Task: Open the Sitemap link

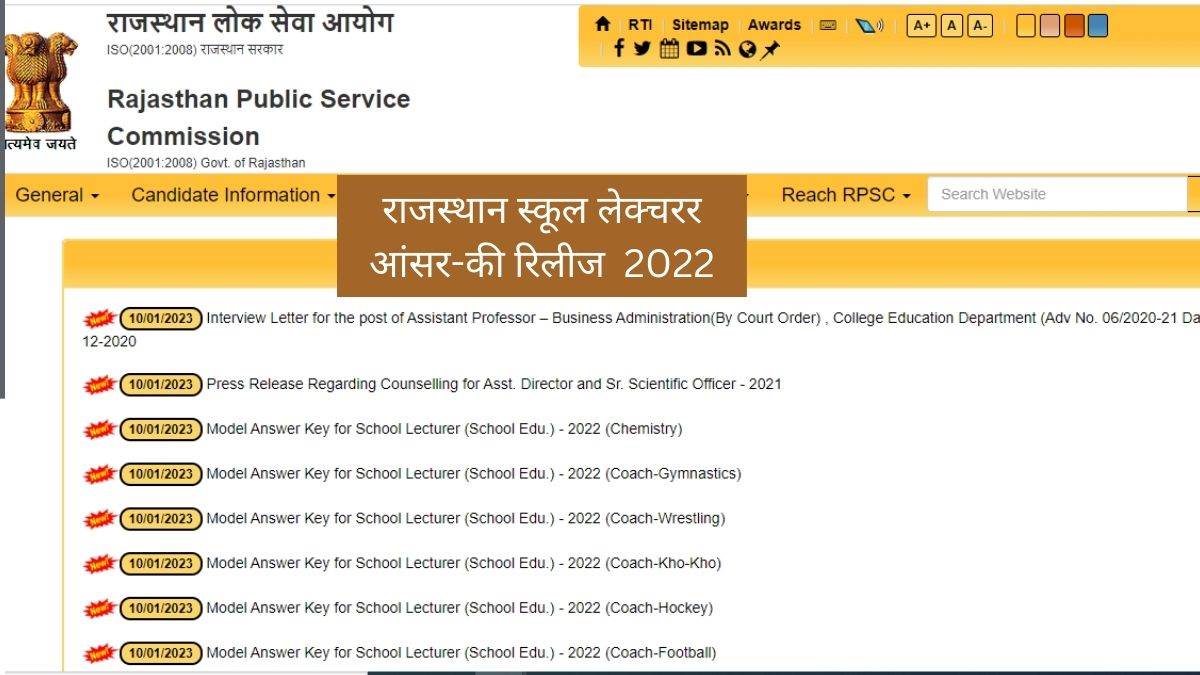Action: pyautogui.click(x=700, y=25)
